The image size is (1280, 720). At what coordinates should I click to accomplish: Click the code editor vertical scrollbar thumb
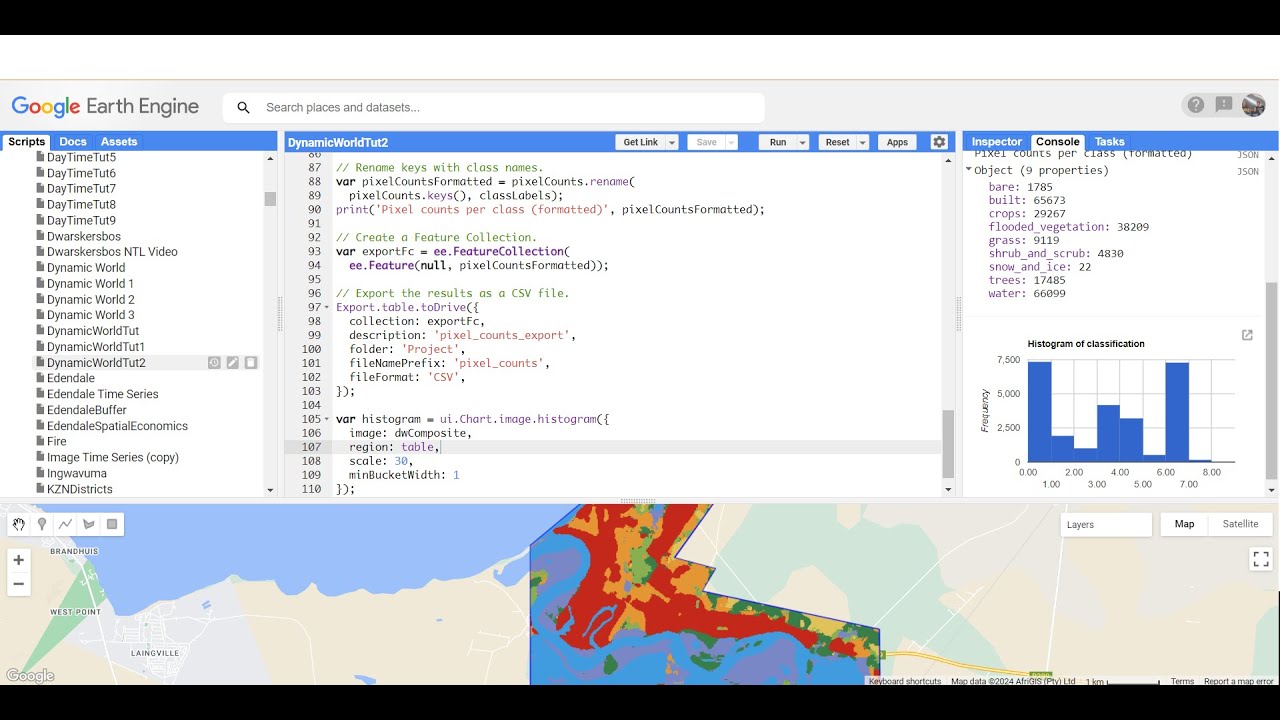click(948, 443)
